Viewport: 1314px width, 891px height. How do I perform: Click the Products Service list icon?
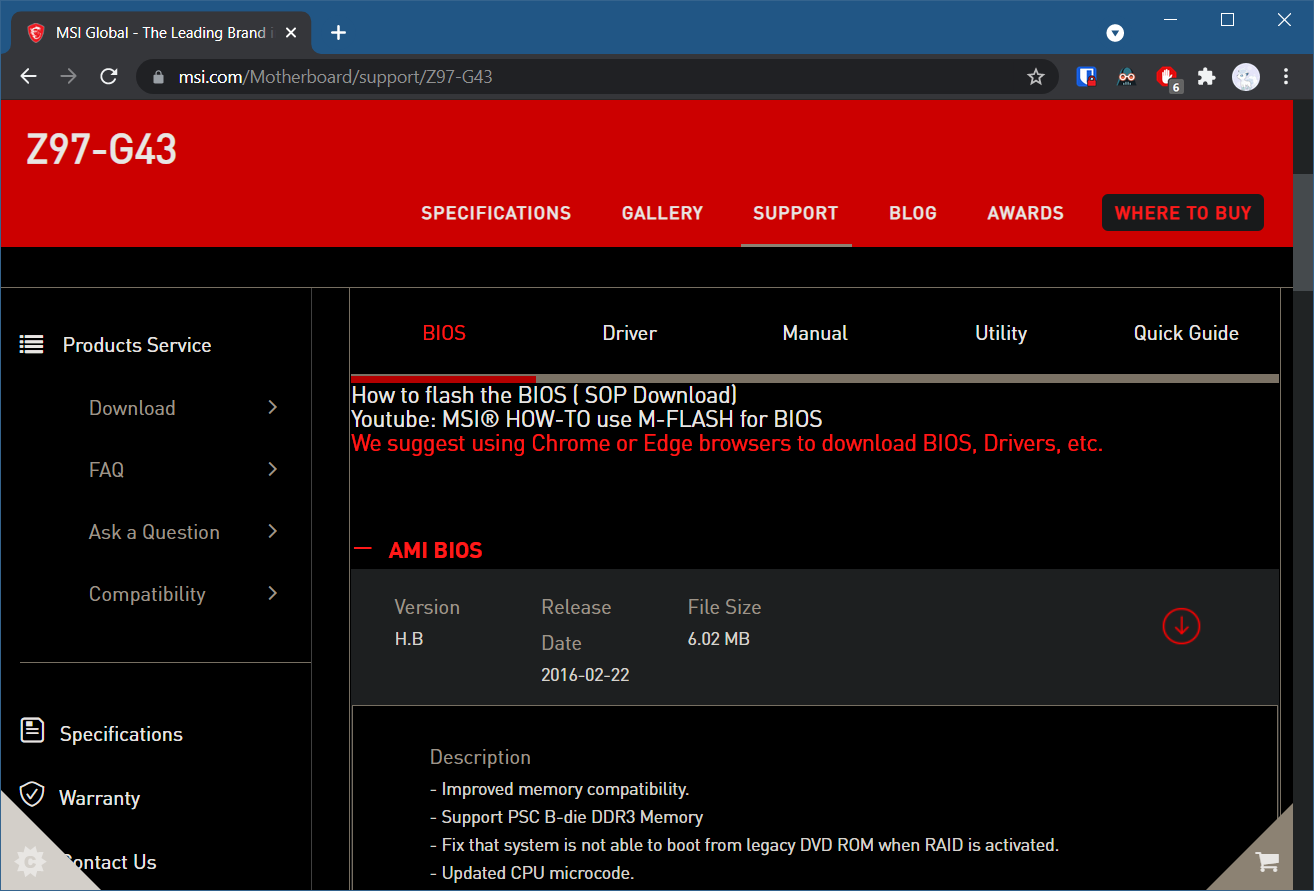(31, 345)
